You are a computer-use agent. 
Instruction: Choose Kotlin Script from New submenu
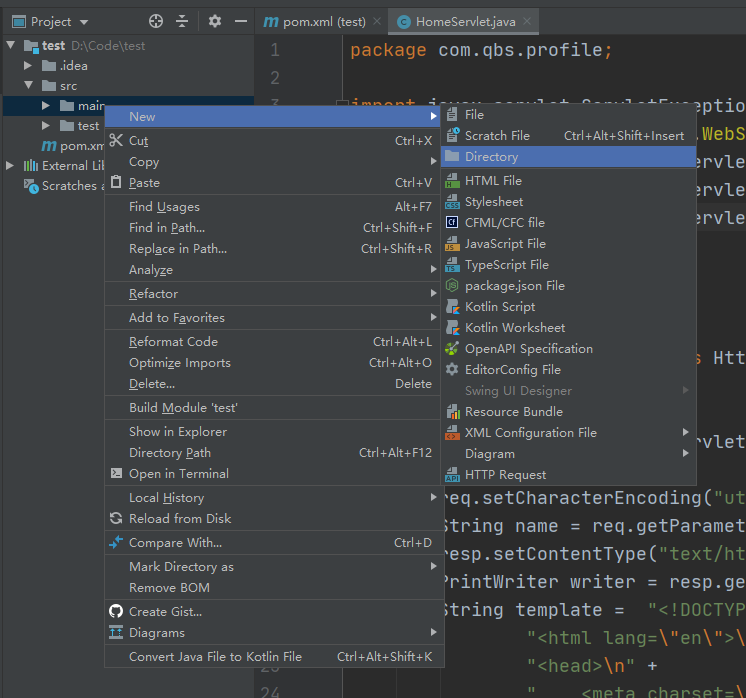point(499,307)
